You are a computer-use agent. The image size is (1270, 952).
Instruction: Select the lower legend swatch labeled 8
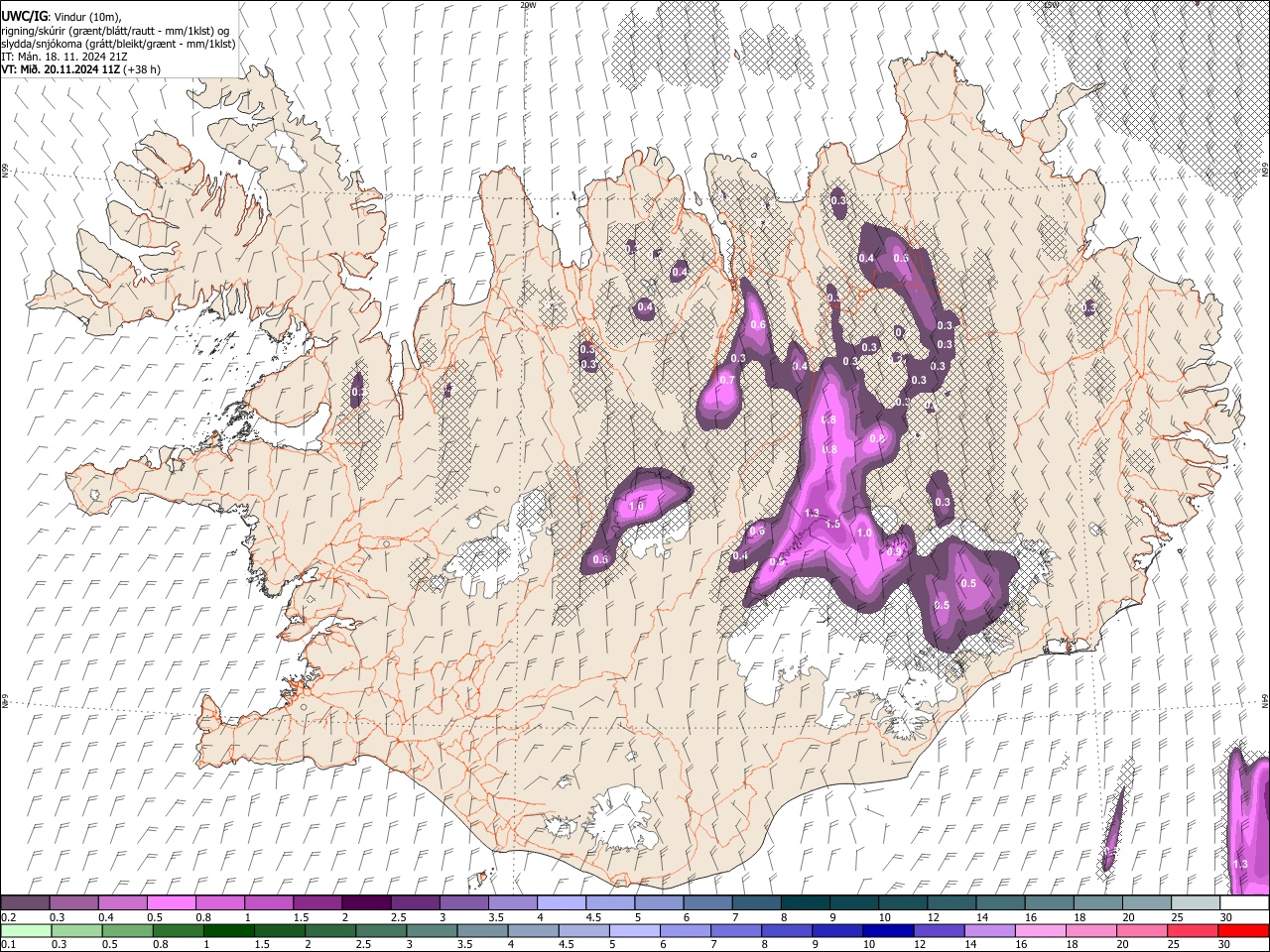pyautogui.click(x=786, y=930)
